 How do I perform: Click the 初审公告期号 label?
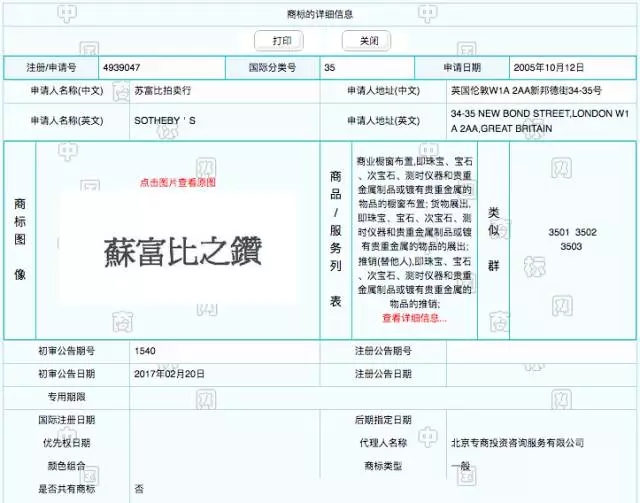coord(67,351)
